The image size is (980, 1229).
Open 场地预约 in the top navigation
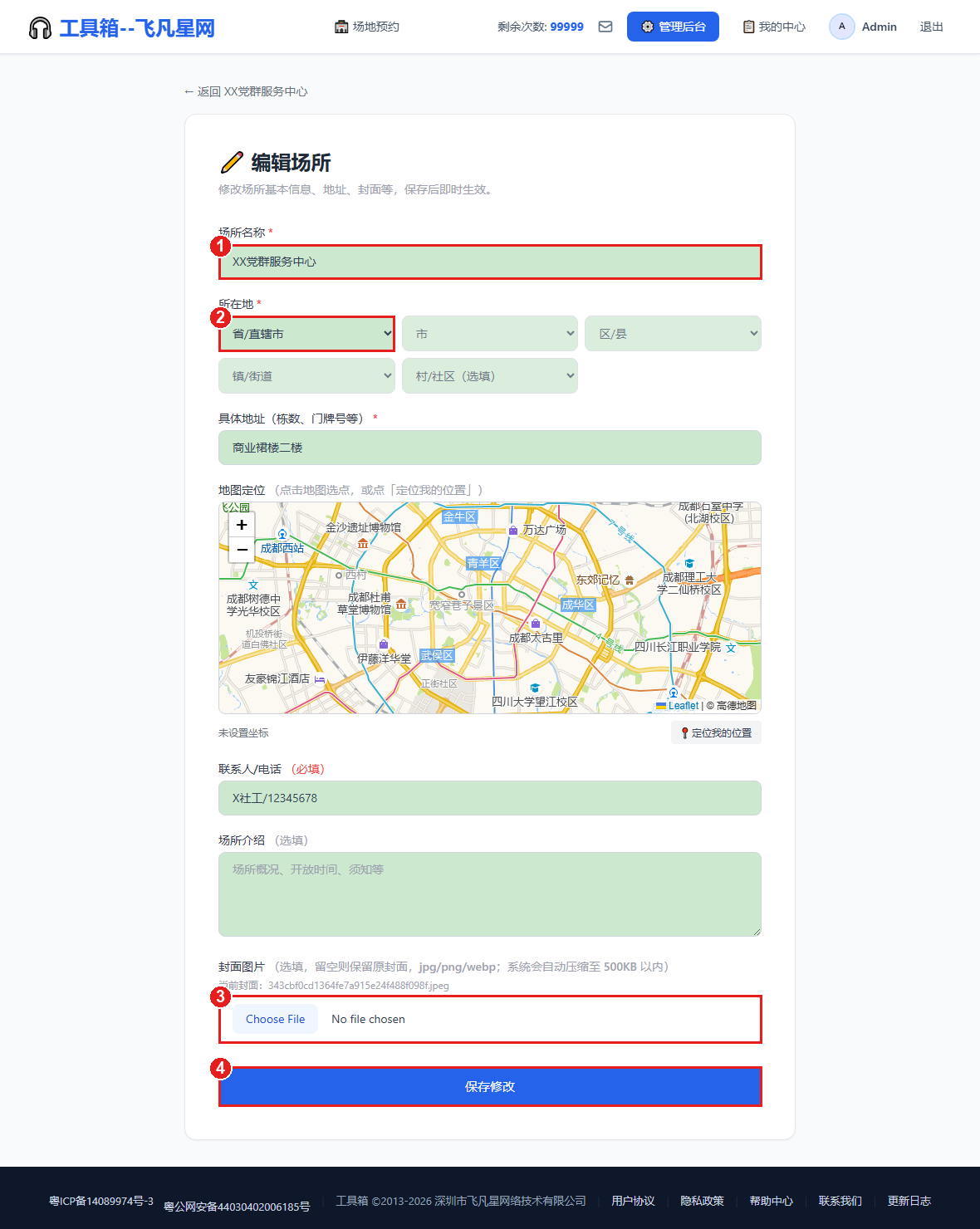point(367,27)
